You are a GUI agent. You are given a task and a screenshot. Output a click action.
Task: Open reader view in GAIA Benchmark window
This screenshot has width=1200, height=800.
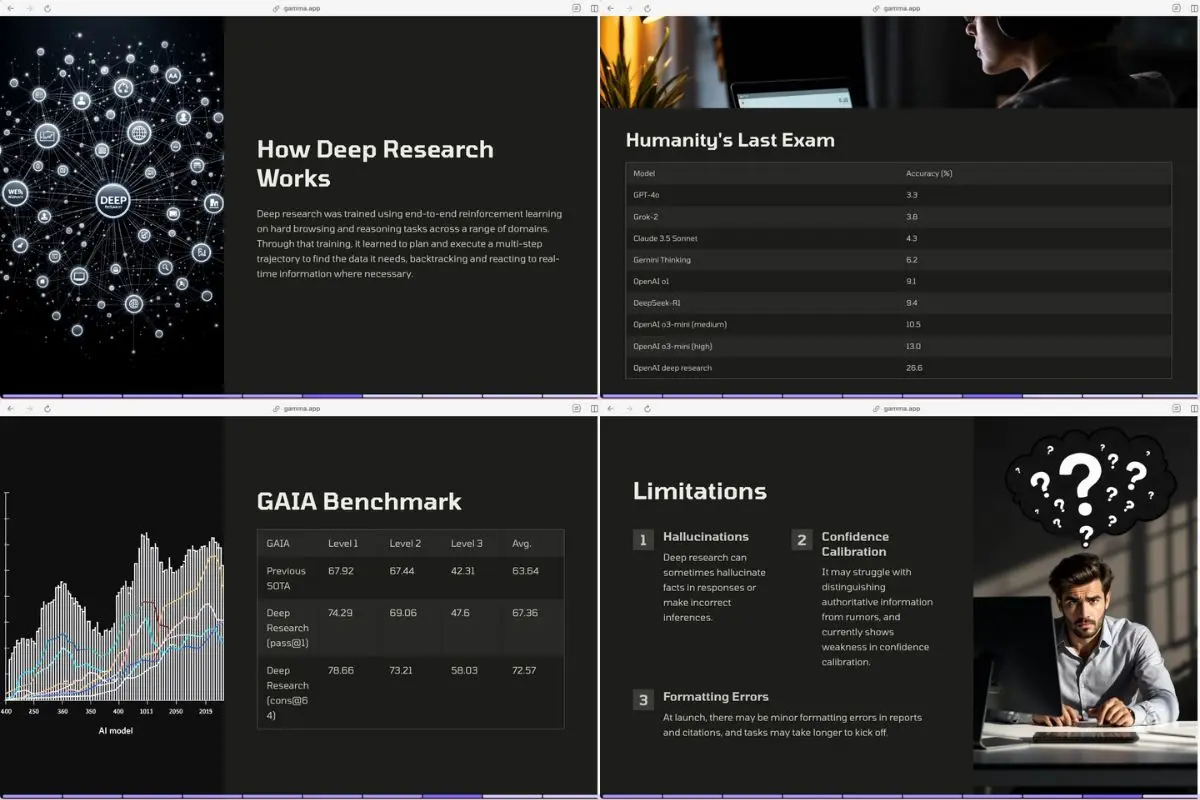pyautogui.click(x=576, y=408)
